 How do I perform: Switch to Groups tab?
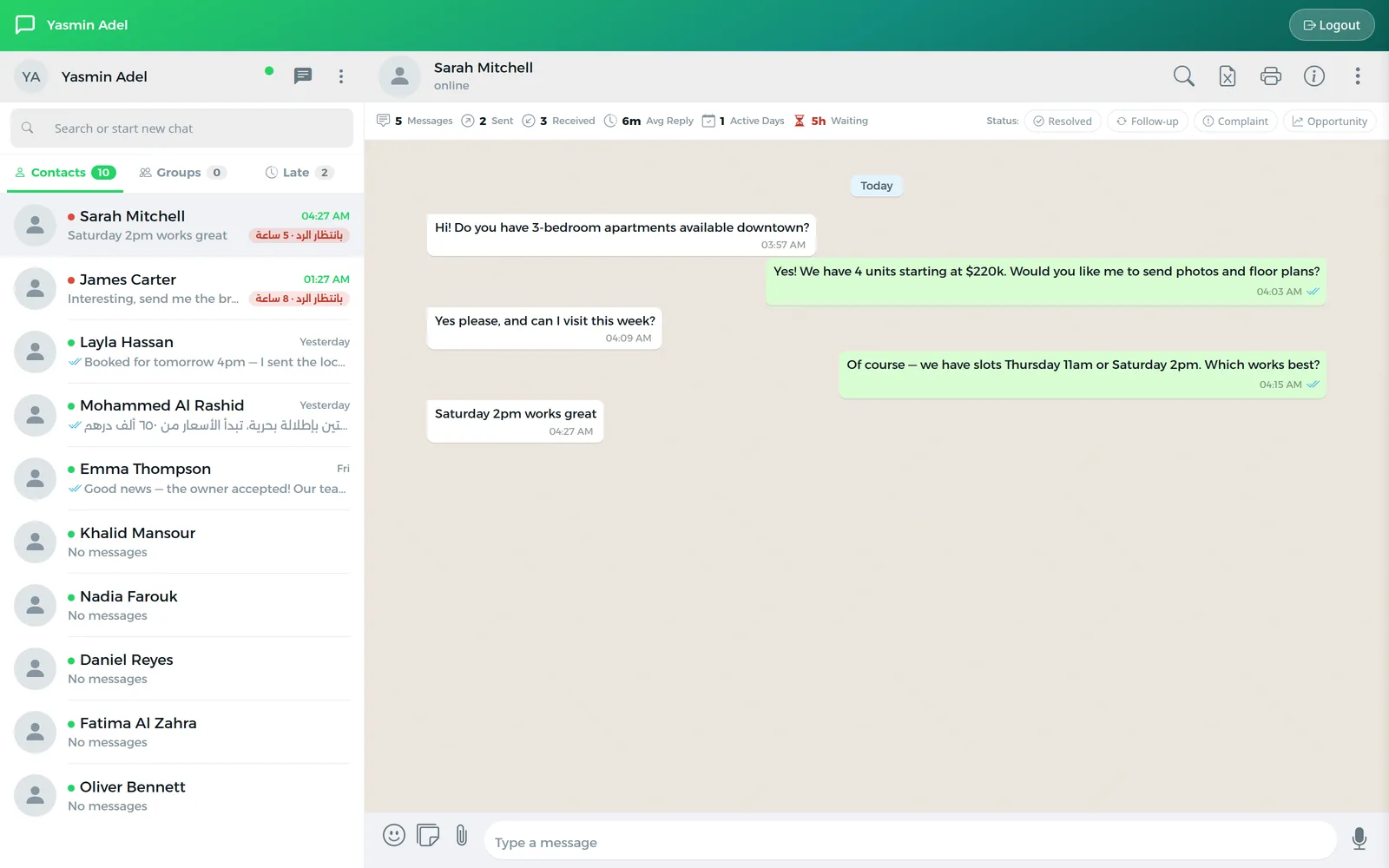(x=183, y=173)
